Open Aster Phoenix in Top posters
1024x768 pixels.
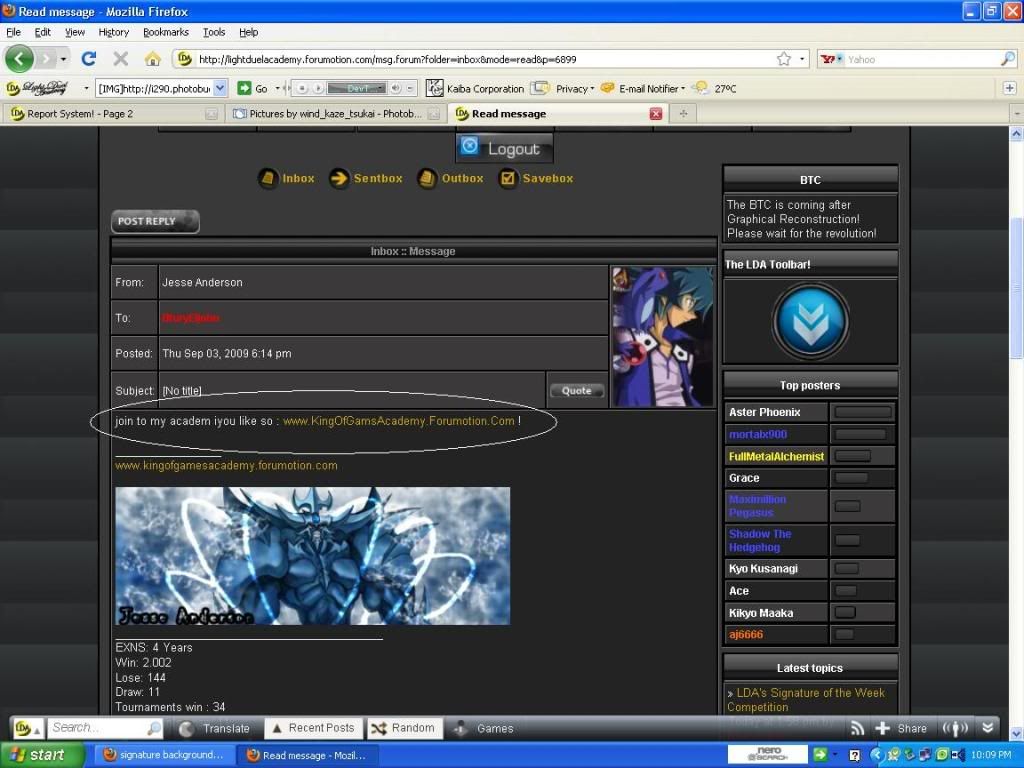(x=765, y=412)
